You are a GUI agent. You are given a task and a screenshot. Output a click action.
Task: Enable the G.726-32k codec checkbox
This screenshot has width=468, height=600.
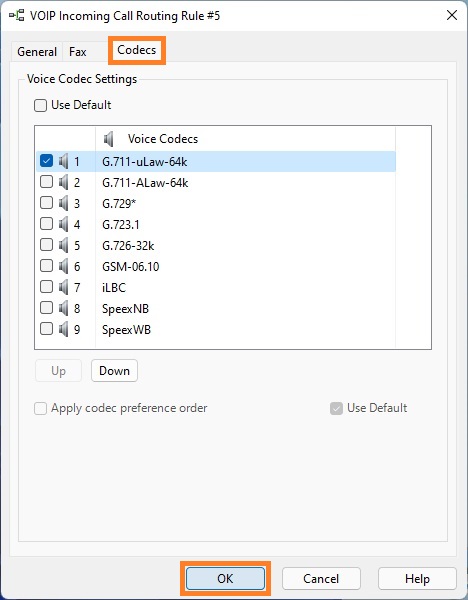(x=46, y=245)
